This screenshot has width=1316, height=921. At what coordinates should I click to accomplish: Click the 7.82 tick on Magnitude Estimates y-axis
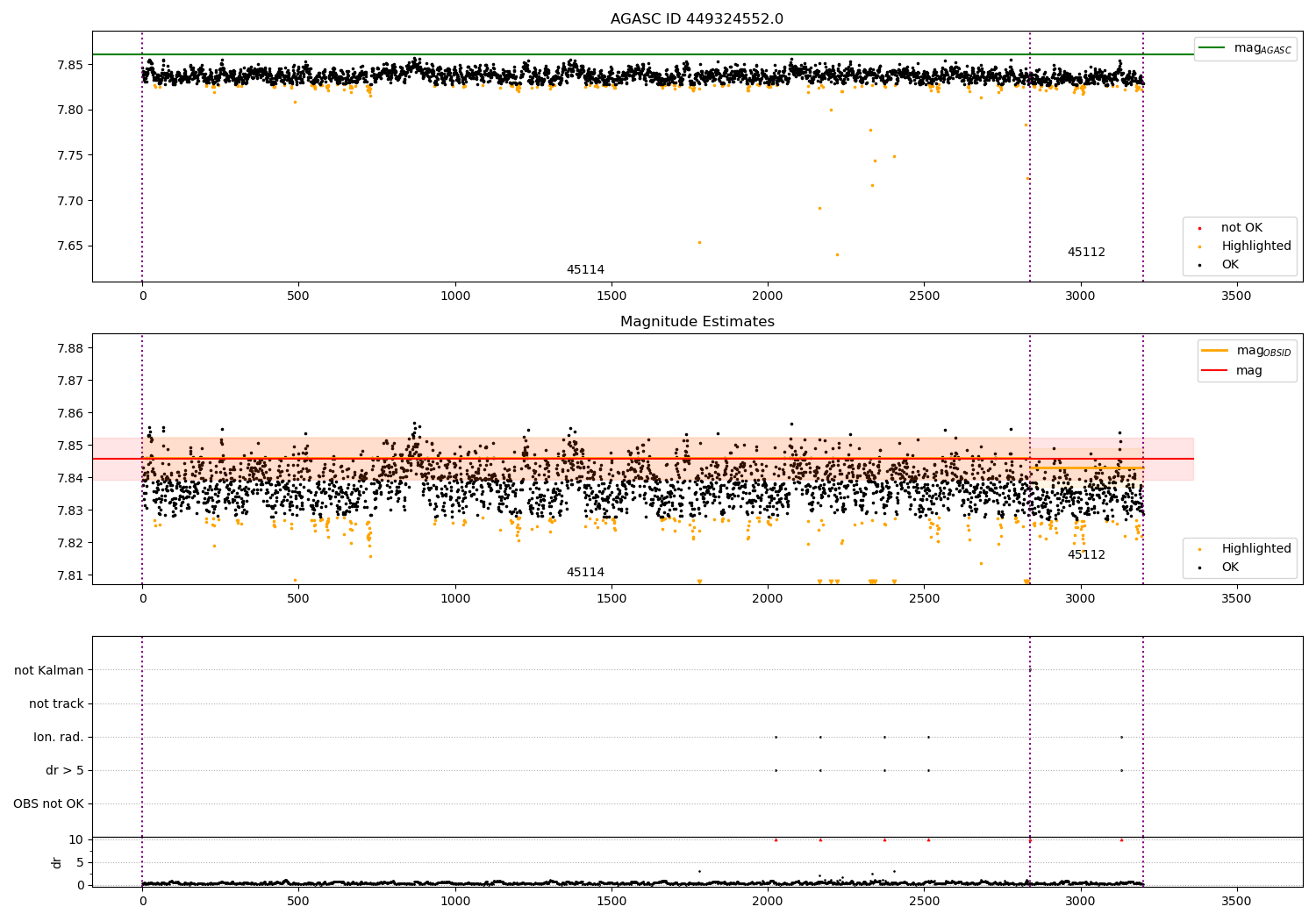click(x=68, y=543)
